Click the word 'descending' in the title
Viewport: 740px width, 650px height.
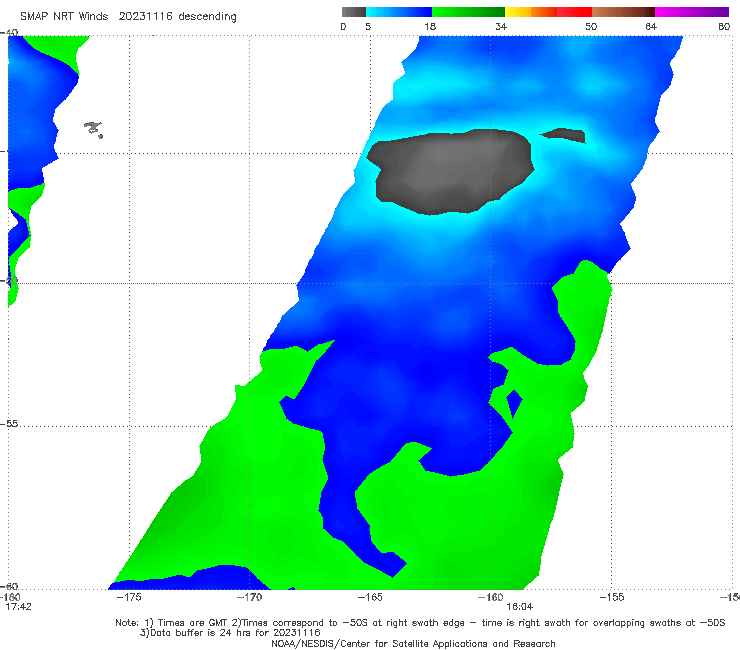tap(208, 17)
